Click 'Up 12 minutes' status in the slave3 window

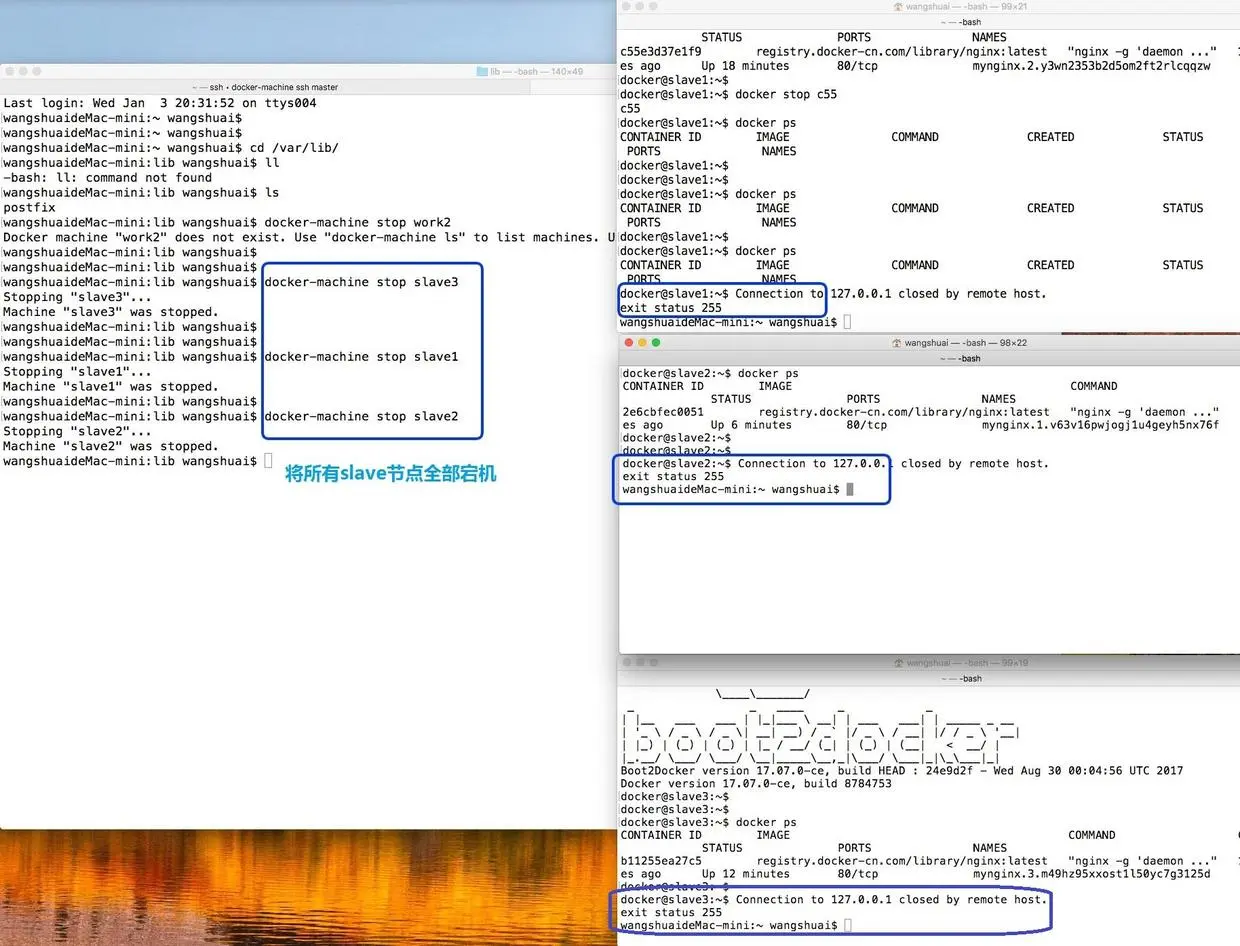coord(745,874)
